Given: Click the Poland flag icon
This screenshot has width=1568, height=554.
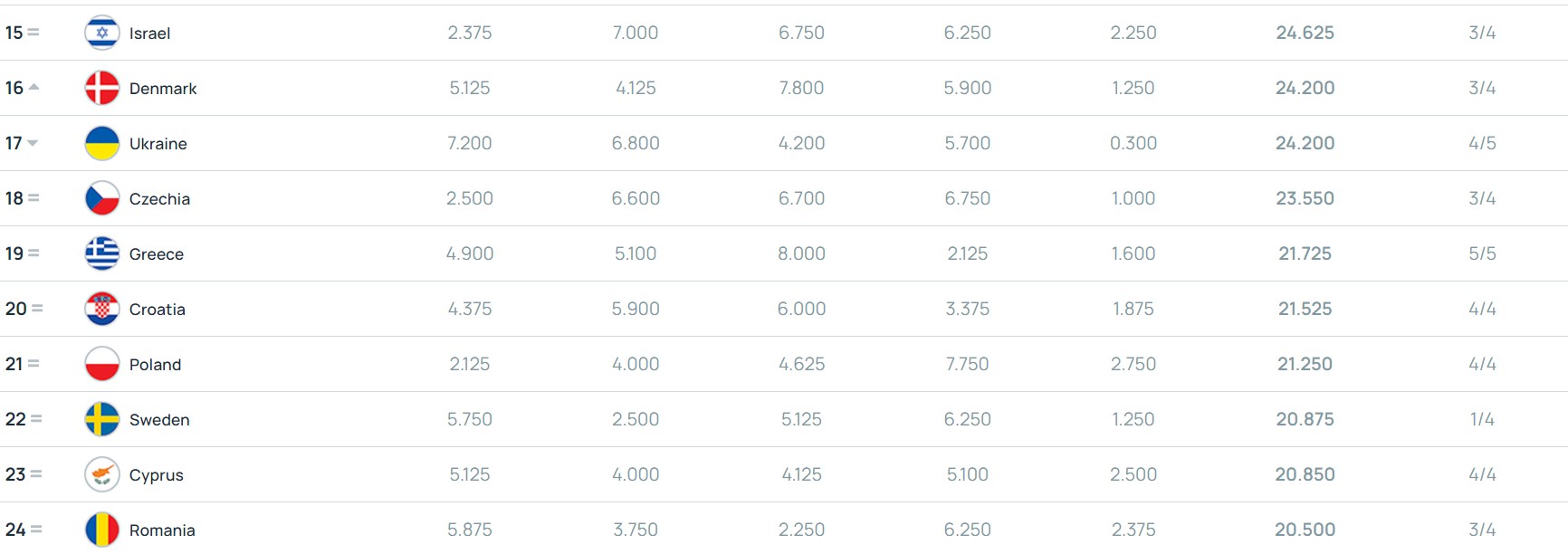Looking at the screenshot, I should (102, 364).
